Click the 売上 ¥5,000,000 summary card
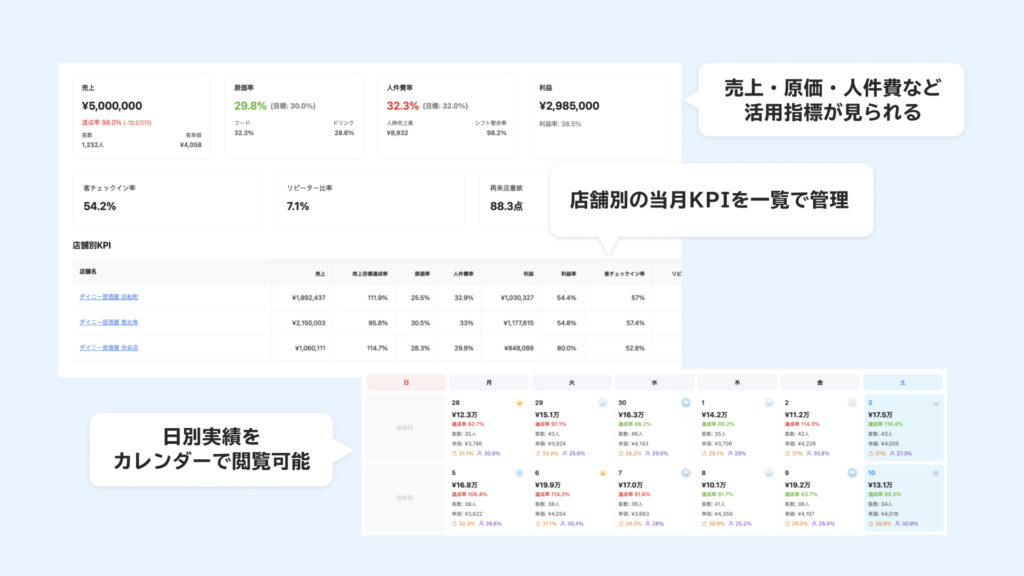 click(x=141, y=115)
